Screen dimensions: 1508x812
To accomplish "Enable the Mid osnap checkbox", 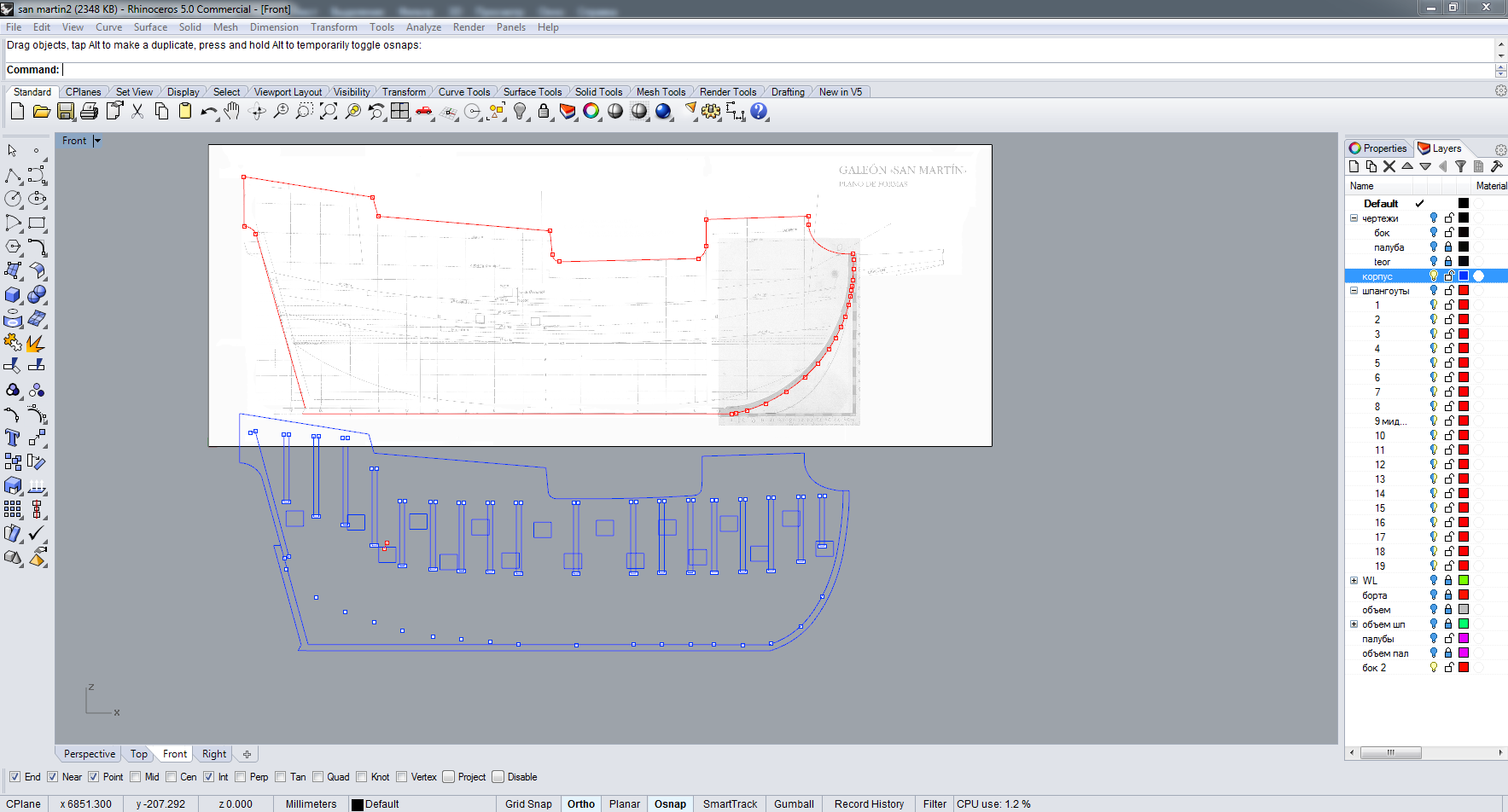I will click(x=136, y=777).
